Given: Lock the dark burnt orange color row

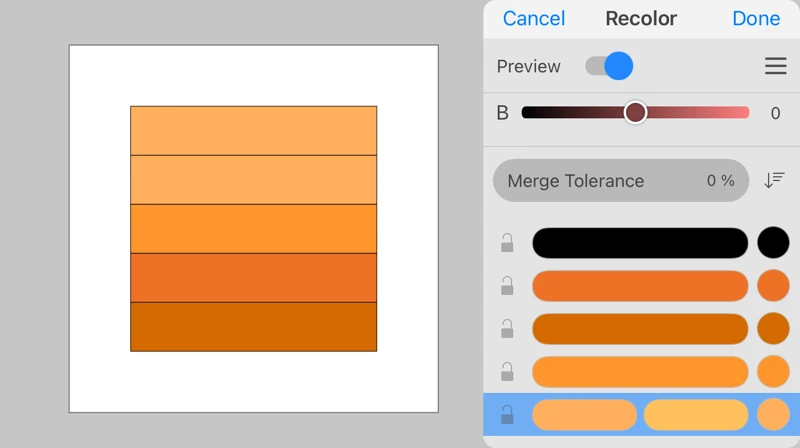Looking at the screenshot, I should pyautogui.click(x=507, y=329).
